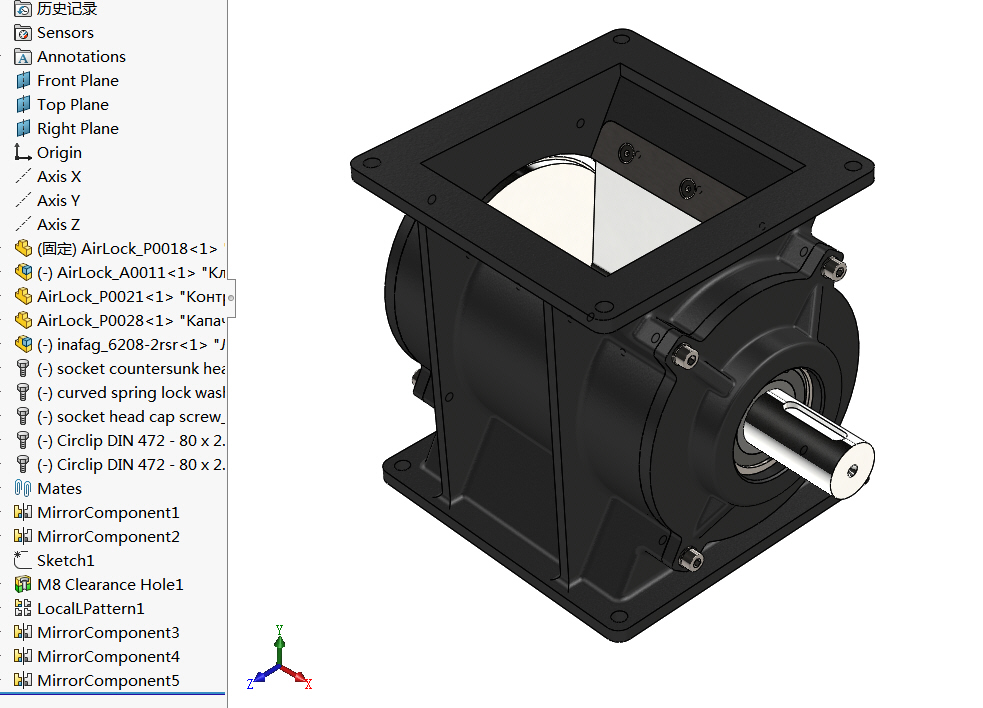Click the panel flyout handle beside the tree
This screenshot has width=983, height=708.
click(x=231, y=298)
